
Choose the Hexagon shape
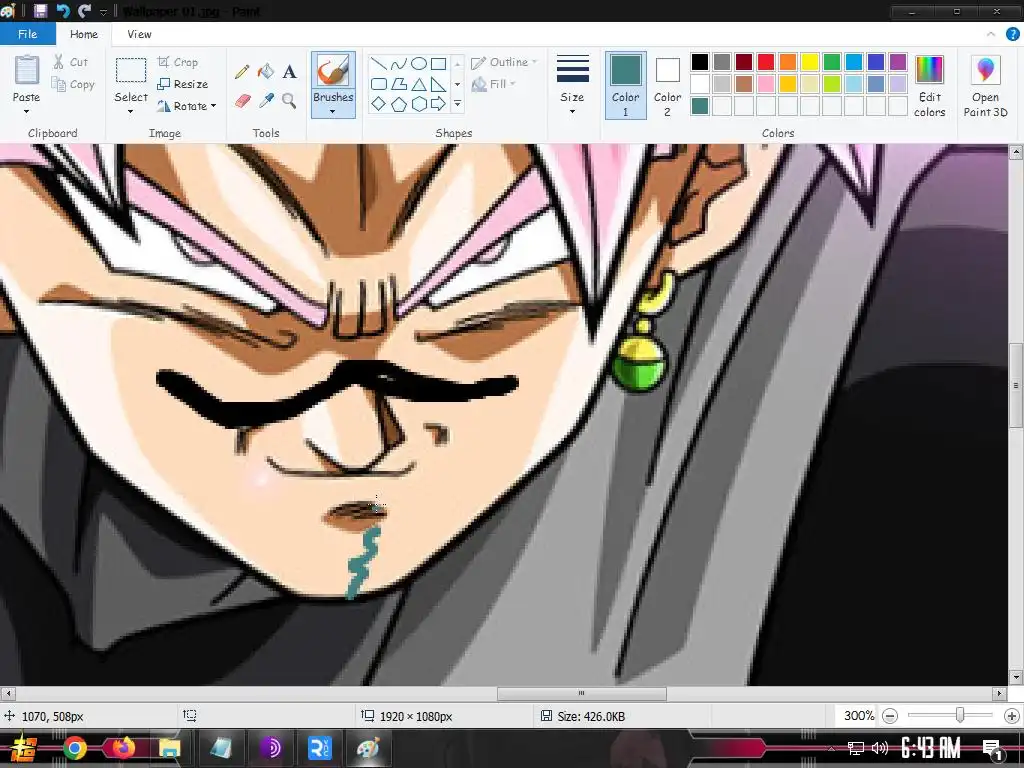coord(419,103)
